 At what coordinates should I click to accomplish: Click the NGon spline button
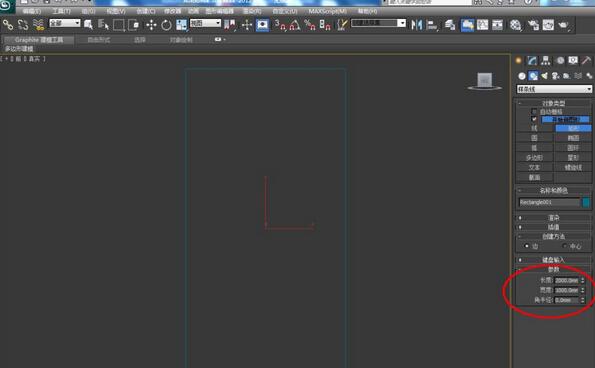[534, 157]
